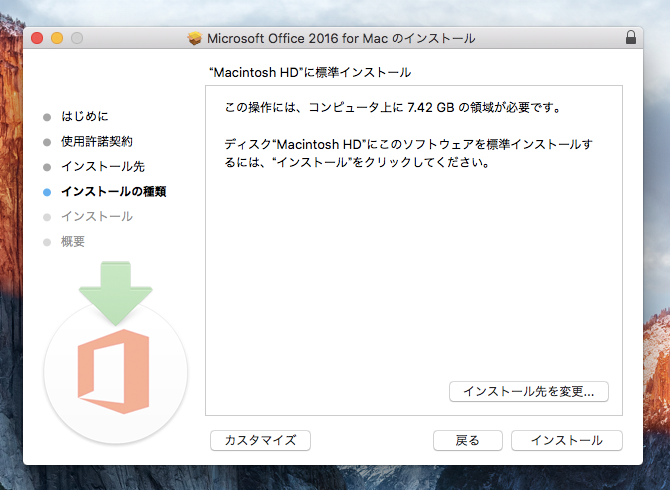Click the Microsoft Office 2016 for Mac window title
Viewport: 670px width, 490px height.
pyautogui.click(x=341, y=38)
